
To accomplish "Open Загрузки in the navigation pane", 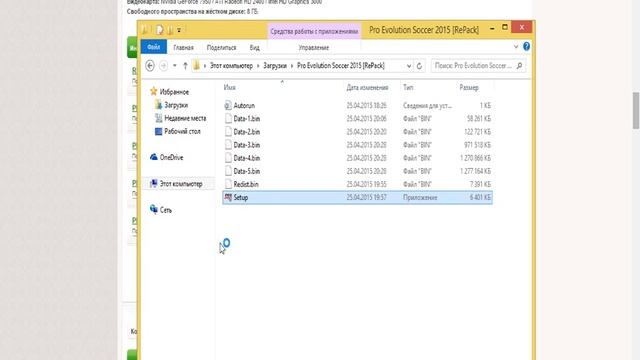I will coord(176,105).
